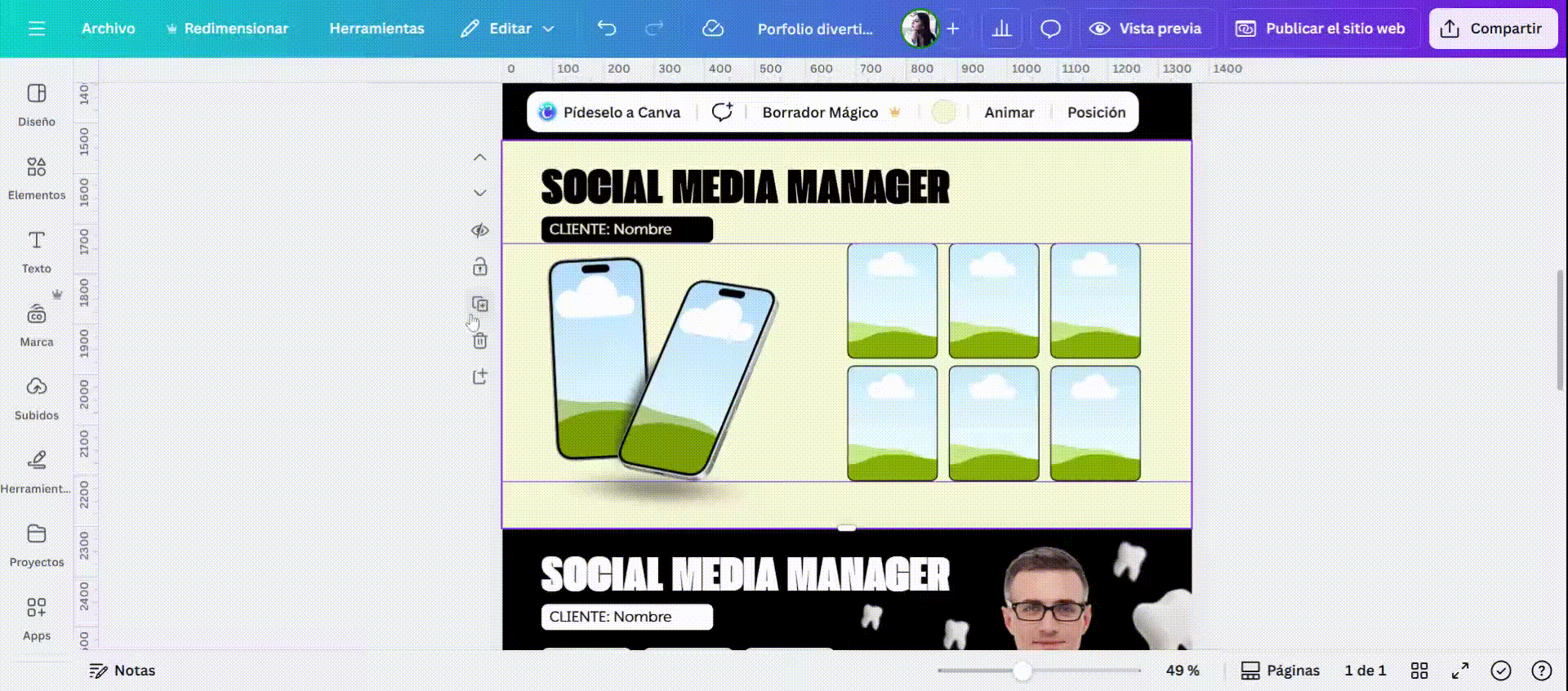Select the white CLIENTE: Nombre label
Viewport: 1568px width, 691px height.
(x=627, y=617)
